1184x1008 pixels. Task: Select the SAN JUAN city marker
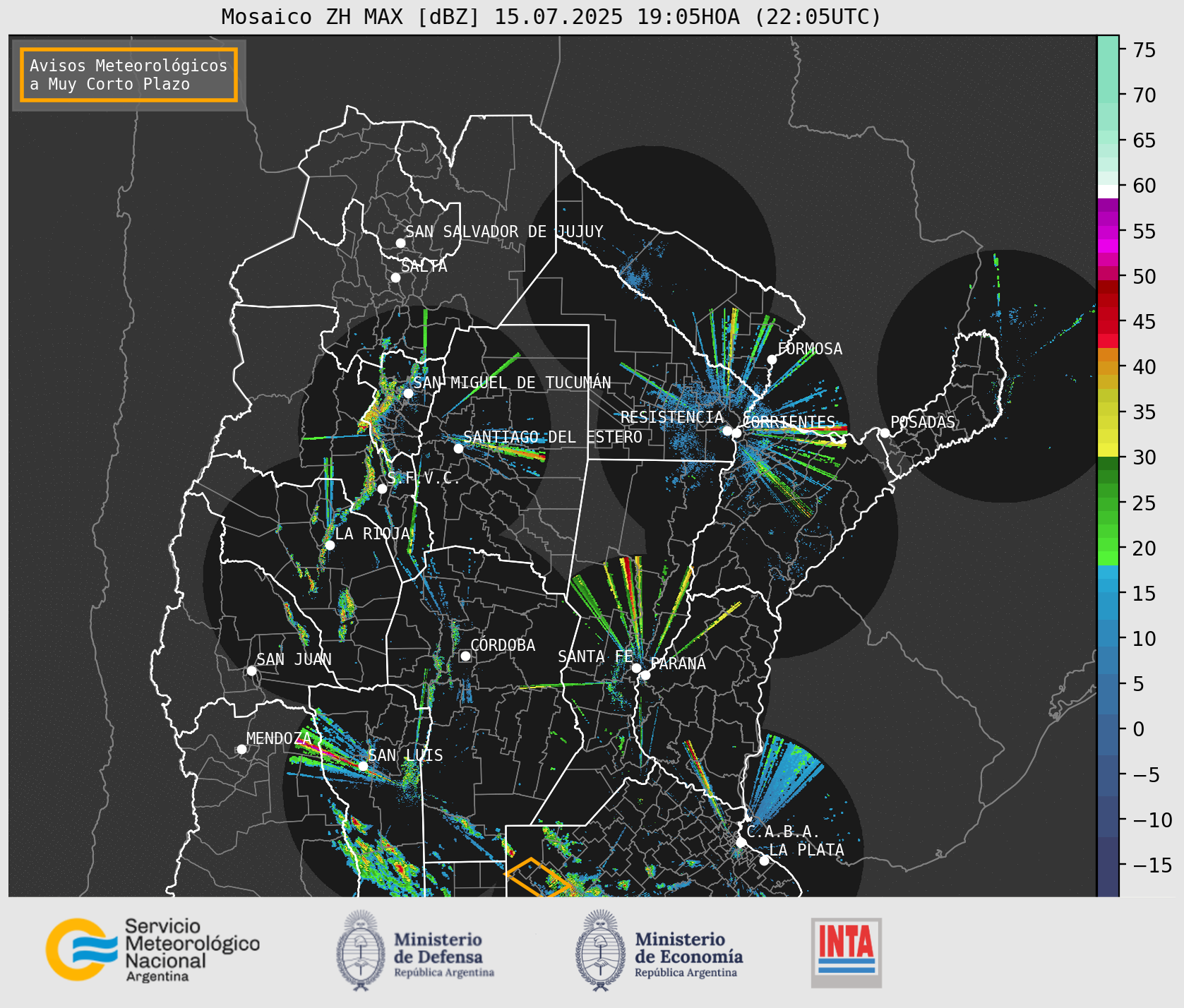click(x=251, y=671)
